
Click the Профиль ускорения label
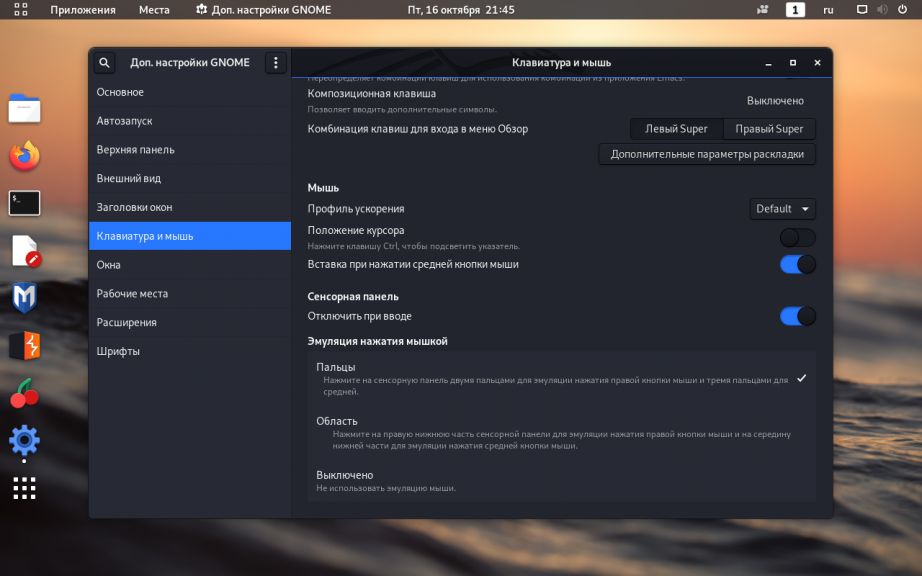click(x=356, y=209)
